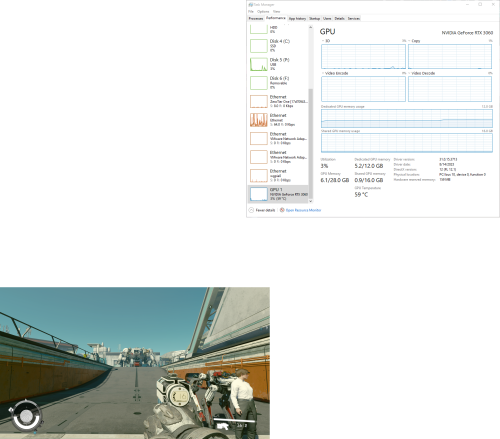Switch to the Processes tab
This screenshot has height=439, width=500.
point(256,19)
